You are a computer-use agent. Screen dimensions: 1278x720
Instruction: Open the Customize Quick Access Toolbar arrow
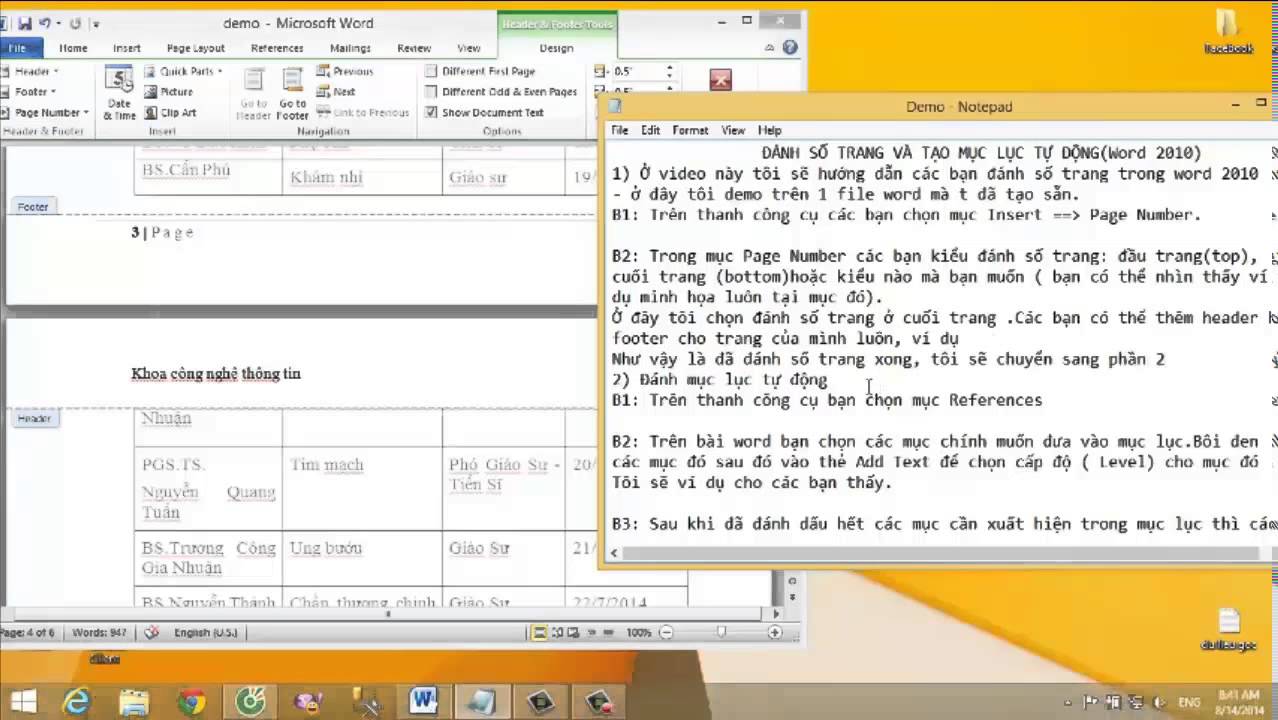click(96, 24)
